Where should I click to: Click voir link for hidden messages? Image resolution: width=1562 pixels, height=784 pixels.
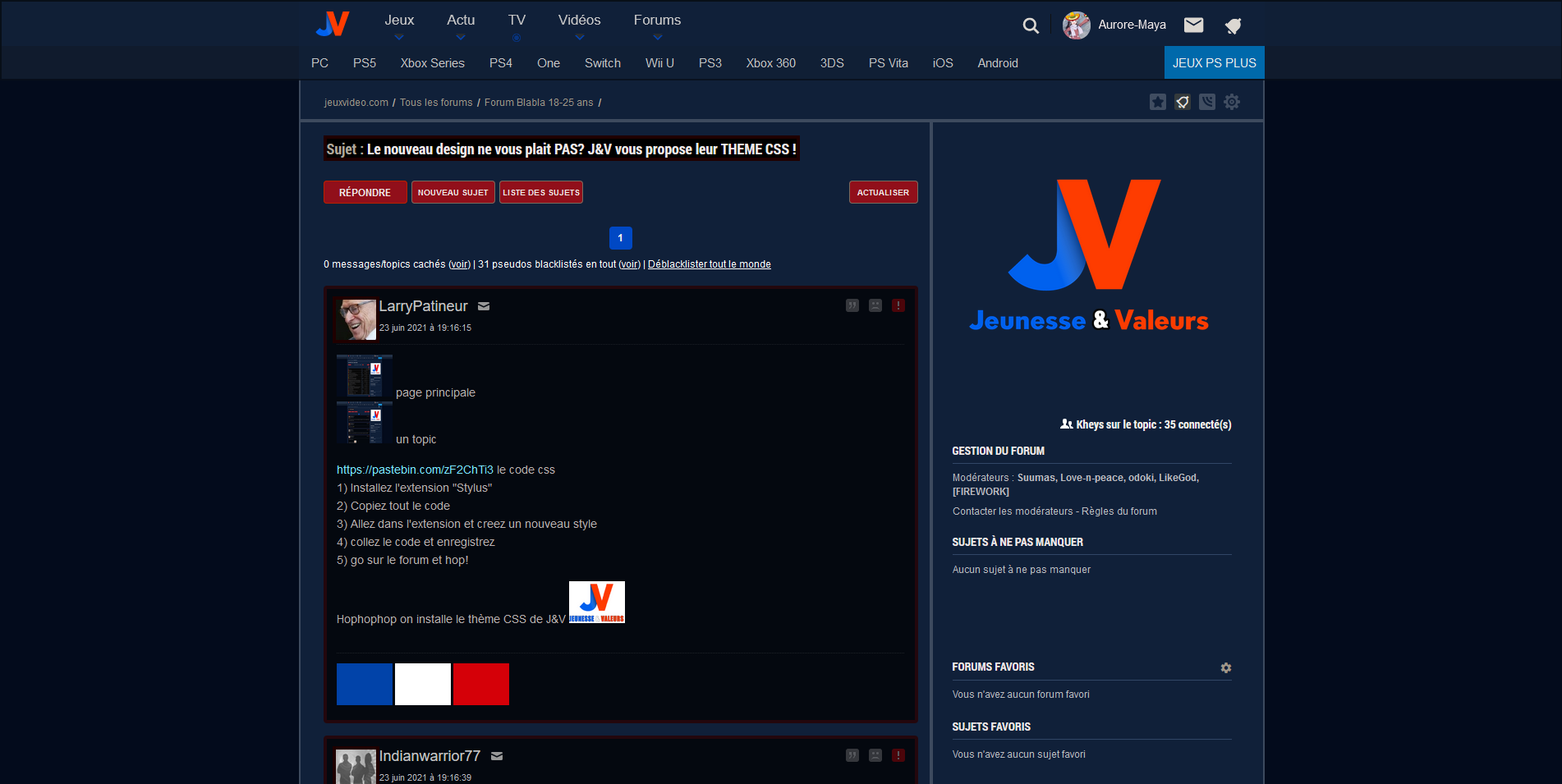460,264
